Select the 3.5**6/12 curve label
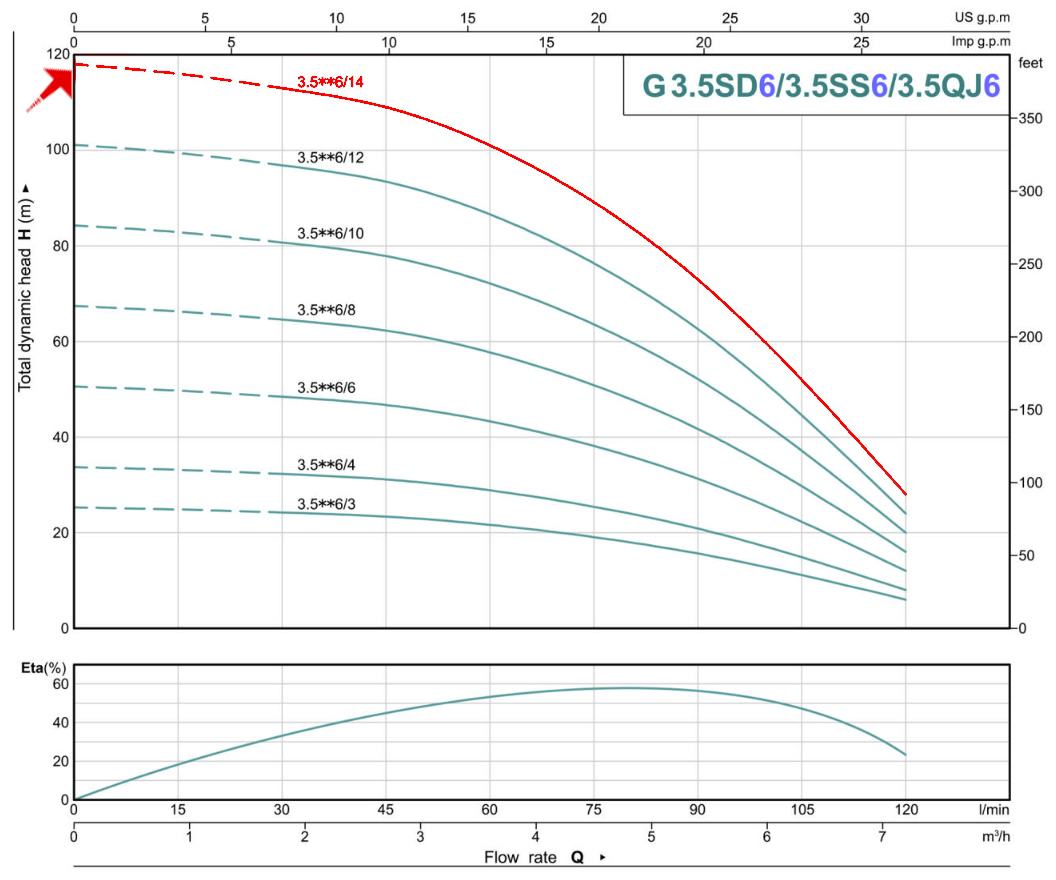 [x=330, y=158]
